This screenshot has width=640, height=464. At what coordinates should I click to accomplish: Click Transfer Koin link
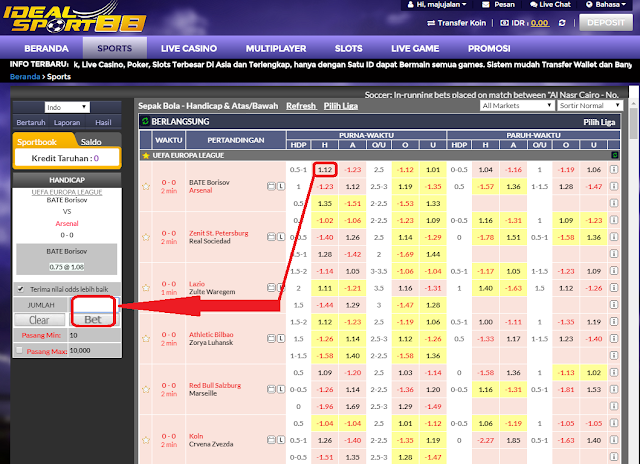457,23
